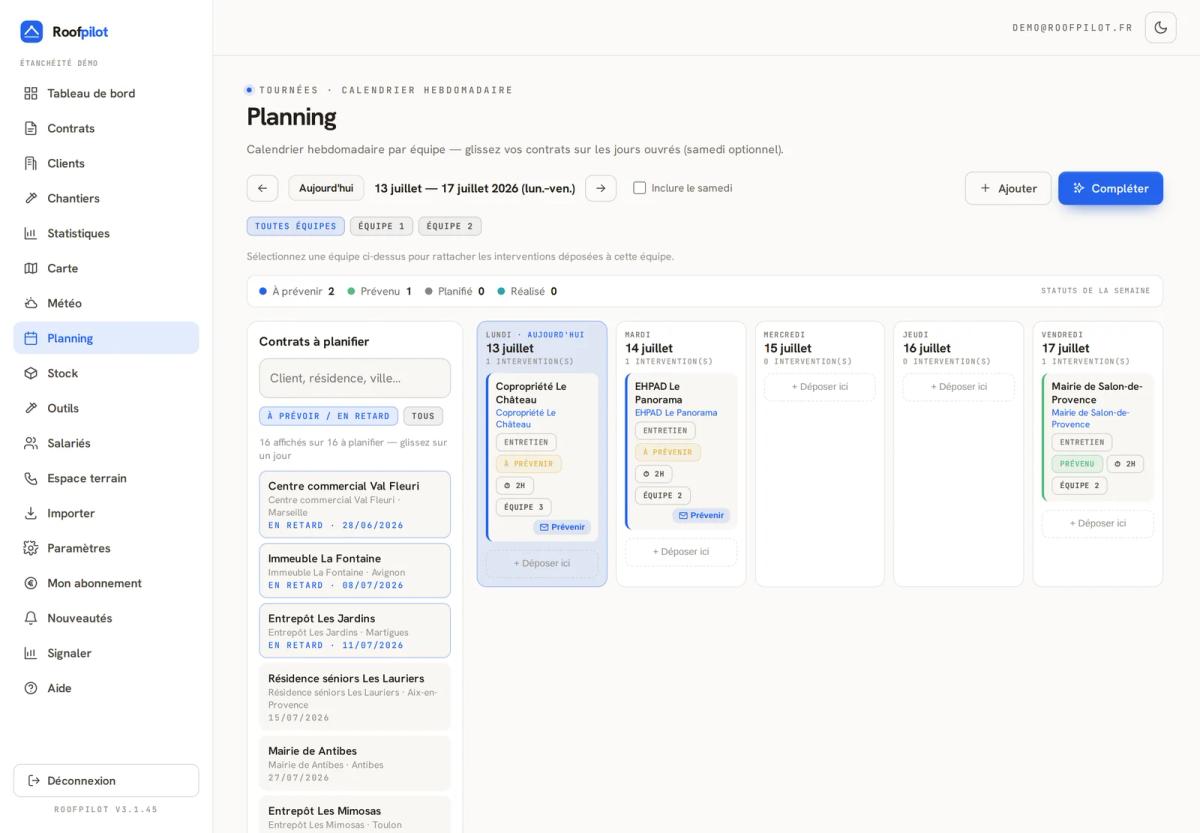Image resolution: width=1200 pixels, height=833 pixels.
Task: Click the Carte map icon
Action: click(31, 268)
